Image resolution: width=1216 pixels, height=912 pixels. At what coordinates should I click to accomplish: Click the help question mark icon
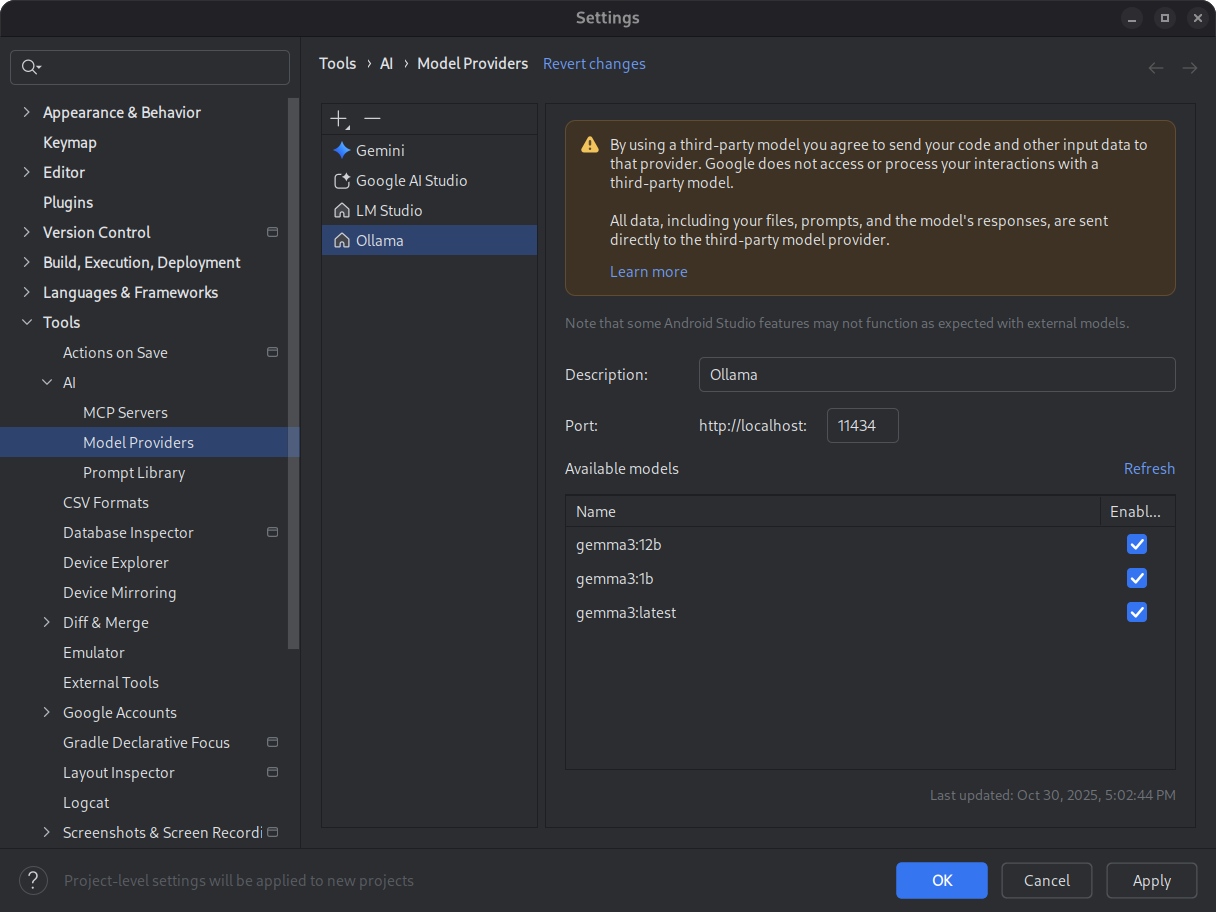click(33, 880)
